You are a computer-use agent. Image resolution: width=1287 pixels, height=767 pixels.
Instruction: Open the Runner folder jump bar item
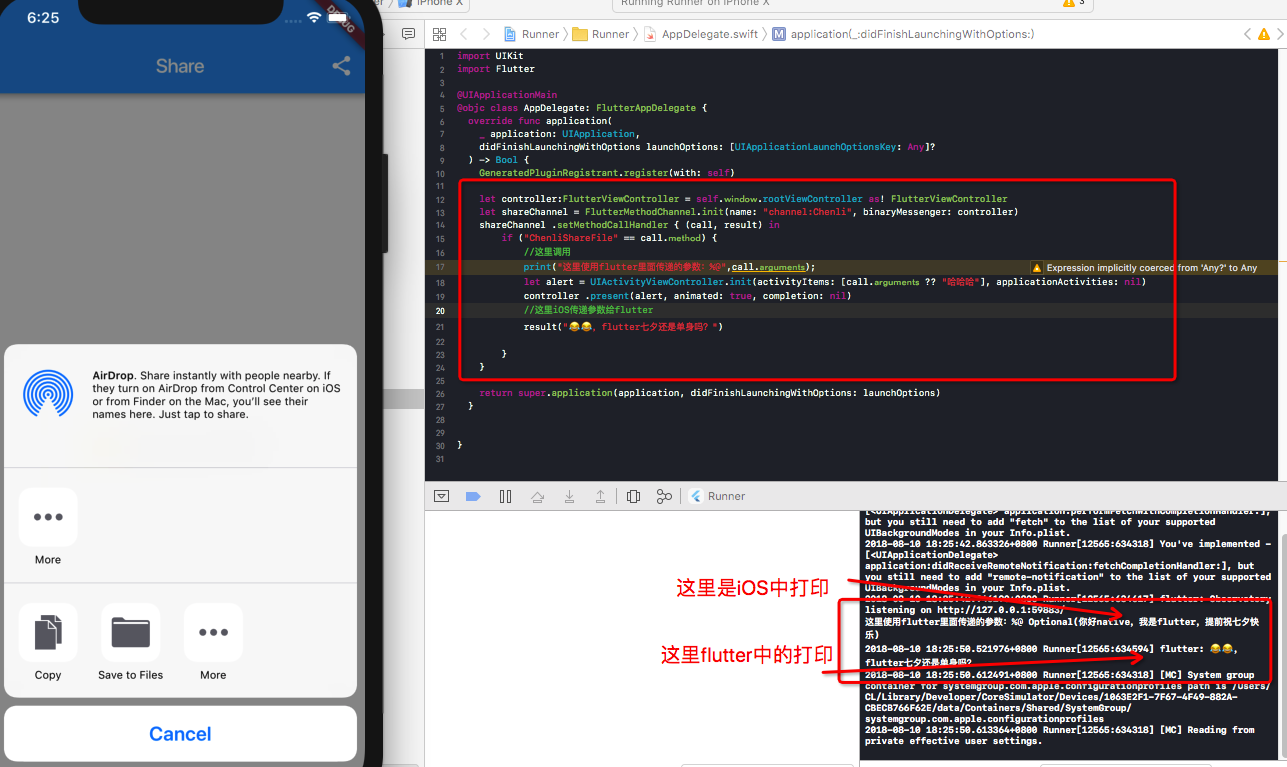[601, 34]
